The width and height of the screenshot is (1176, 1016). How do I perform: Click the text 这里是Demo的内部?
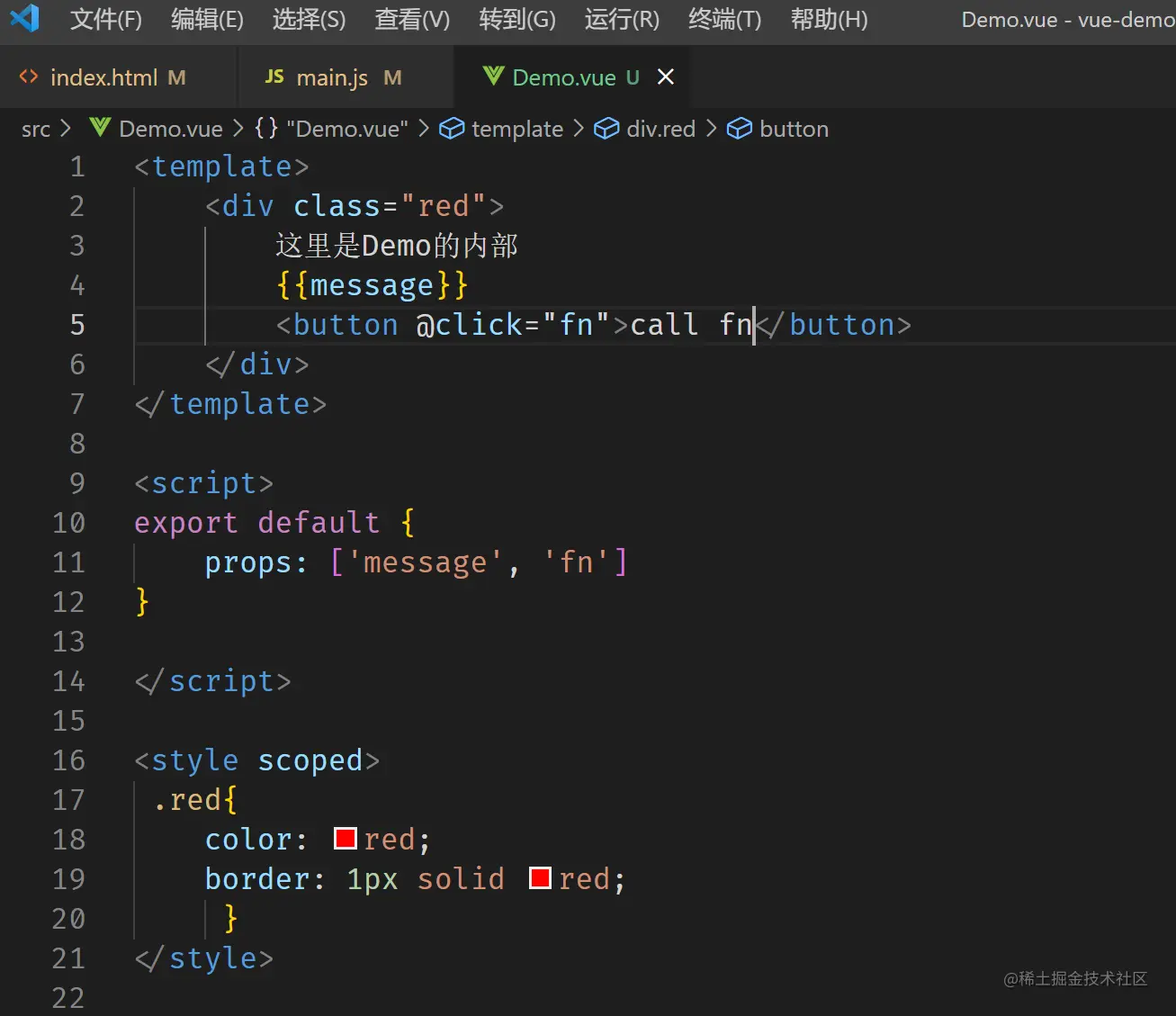(397, 246)
